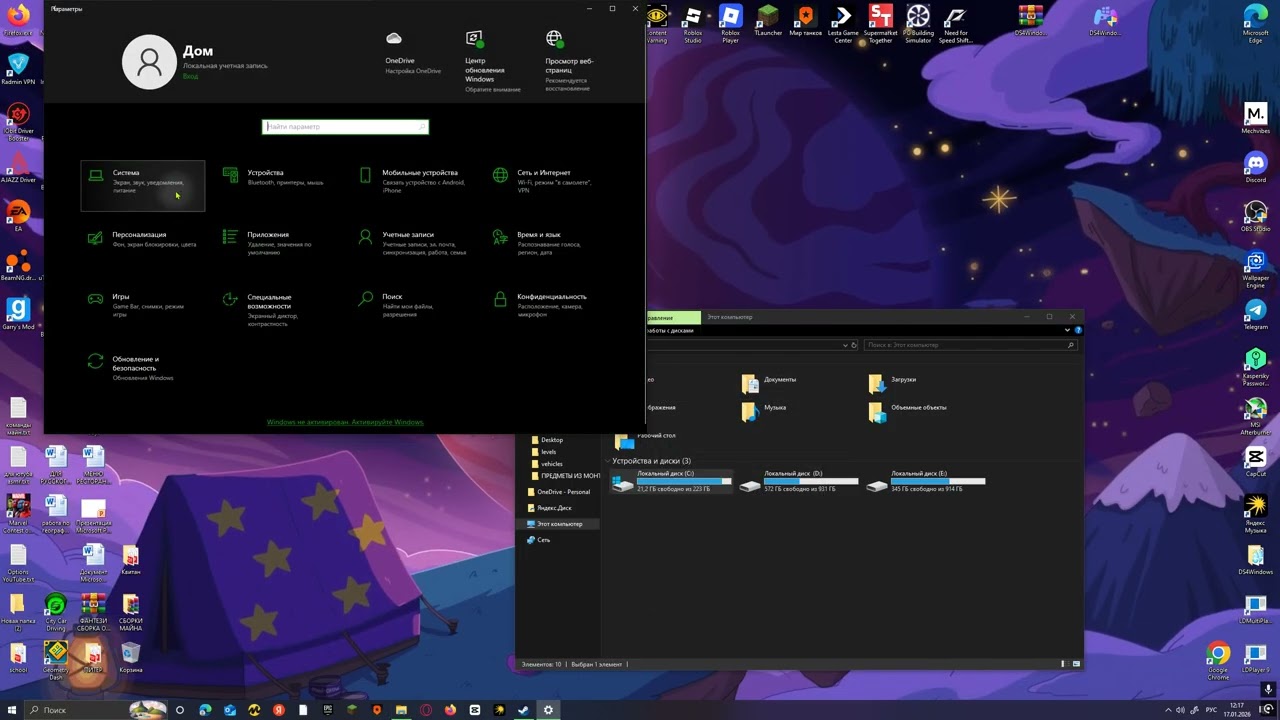Click the Войти link under account name
Image resolution: width=1280 pixels, height=720 pixels.
pos(190,76)
